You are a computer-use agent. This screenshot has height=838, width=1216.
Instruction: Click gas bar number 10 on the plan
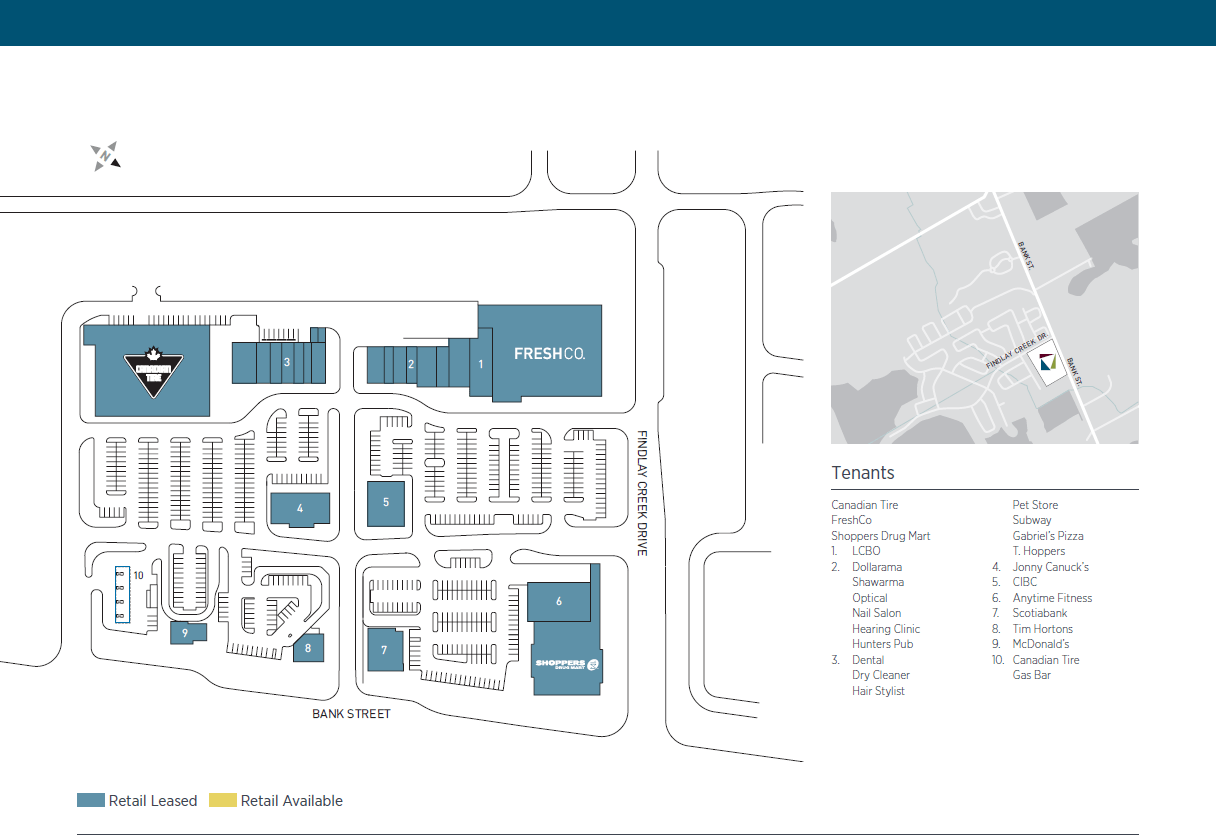click(x=123, y=596)
